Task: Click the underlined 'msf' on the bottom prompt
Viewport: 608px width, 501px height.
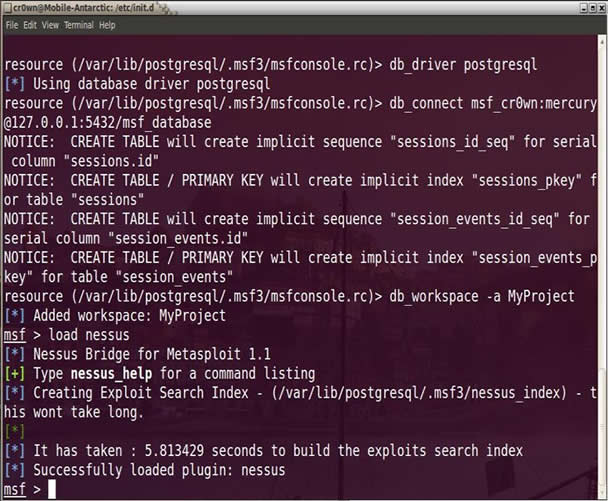Action: (x=15, y=490)
